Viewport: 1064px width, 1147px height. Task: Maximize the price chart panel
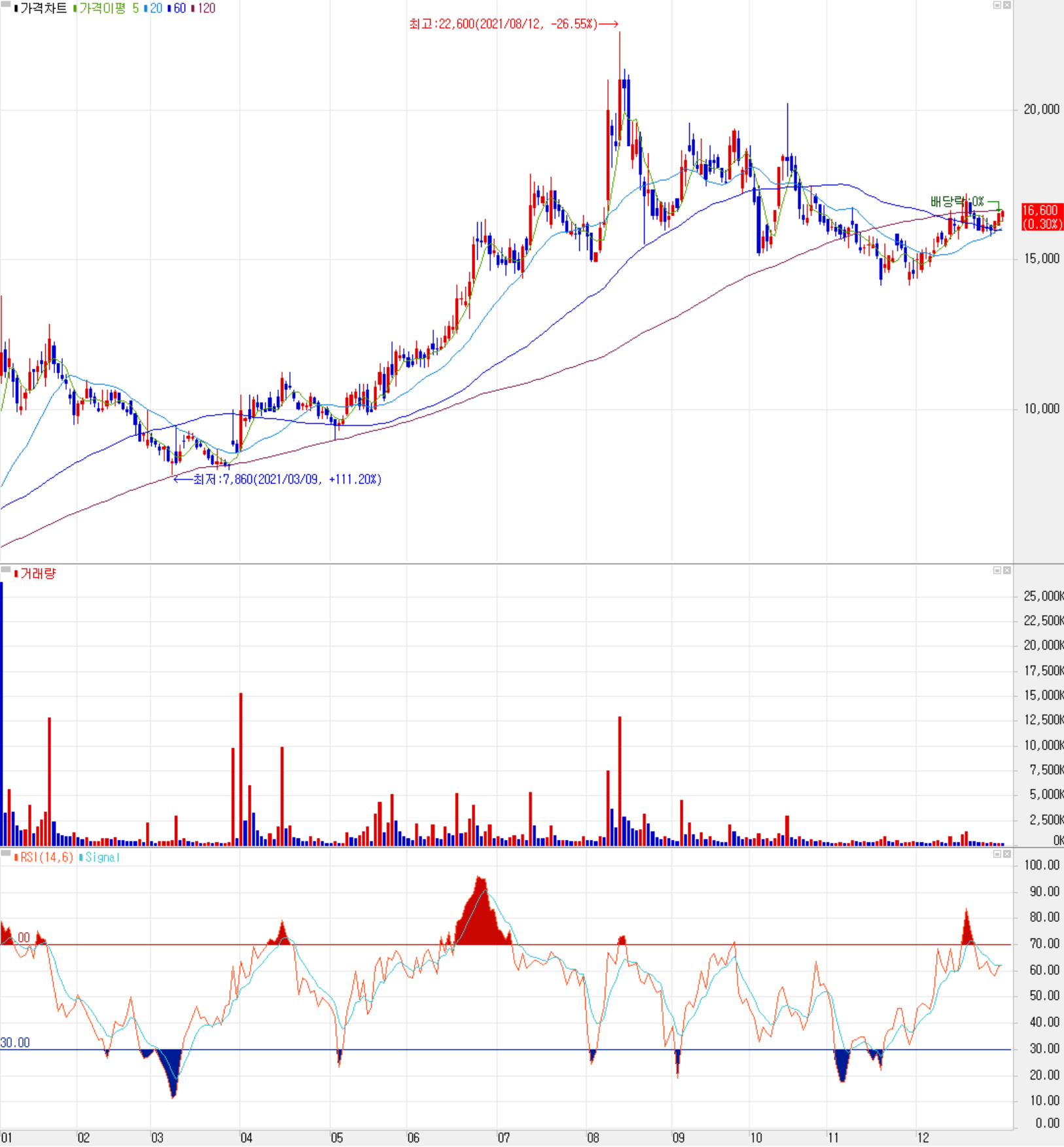click(x=997, y=5)
